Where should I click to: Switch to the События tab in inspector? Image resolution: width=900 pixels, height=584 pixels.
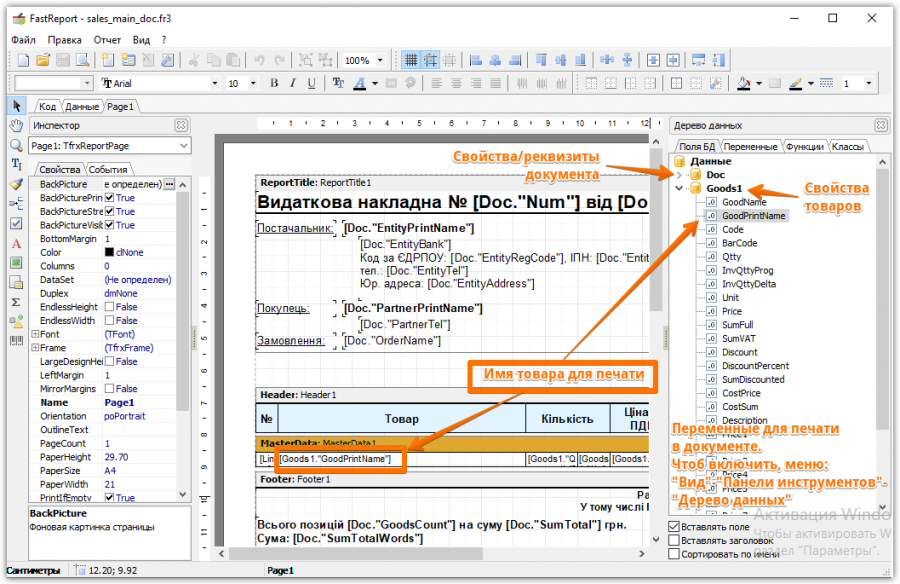tap(108, 169)
